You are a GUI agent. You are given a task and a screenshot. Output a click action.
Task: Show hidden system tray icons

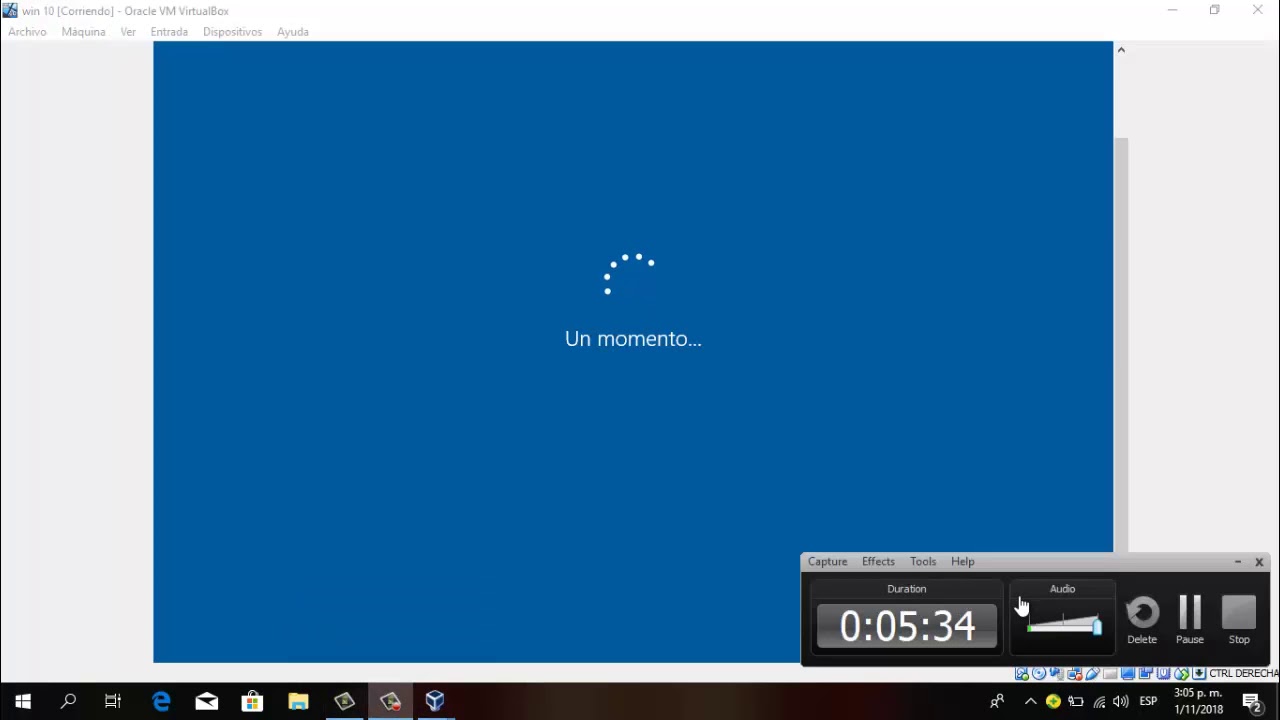click(x=1031, y=701)
